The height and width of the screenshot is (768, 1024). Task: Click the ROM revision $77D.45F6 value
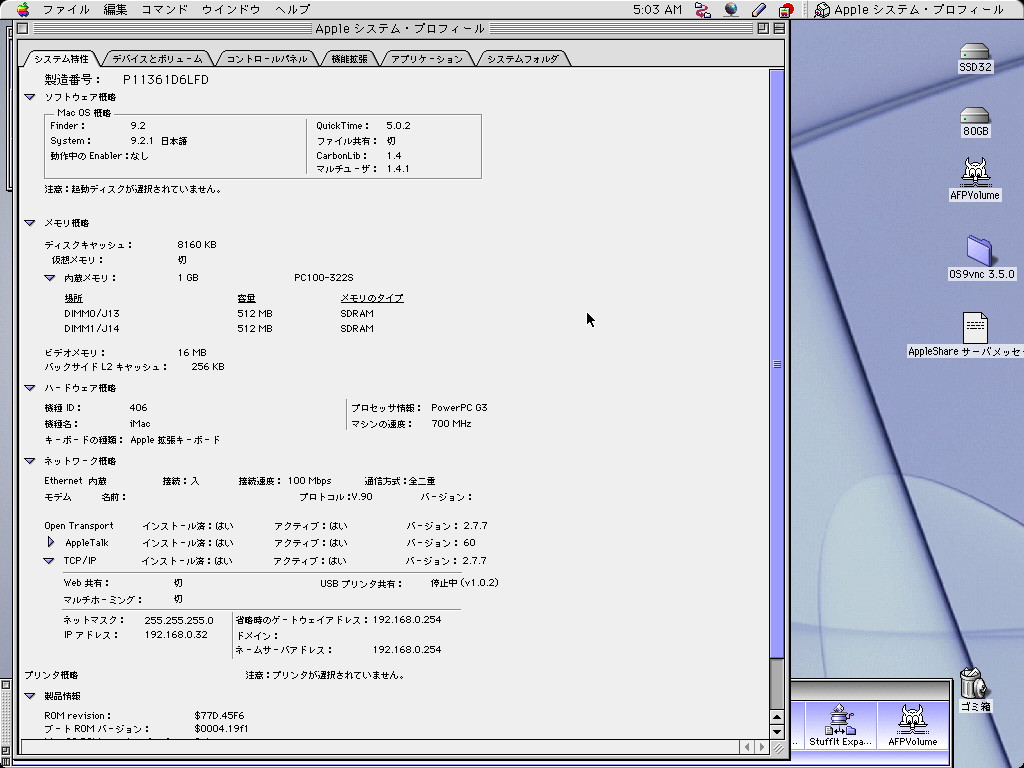click(x=219, y=716)
